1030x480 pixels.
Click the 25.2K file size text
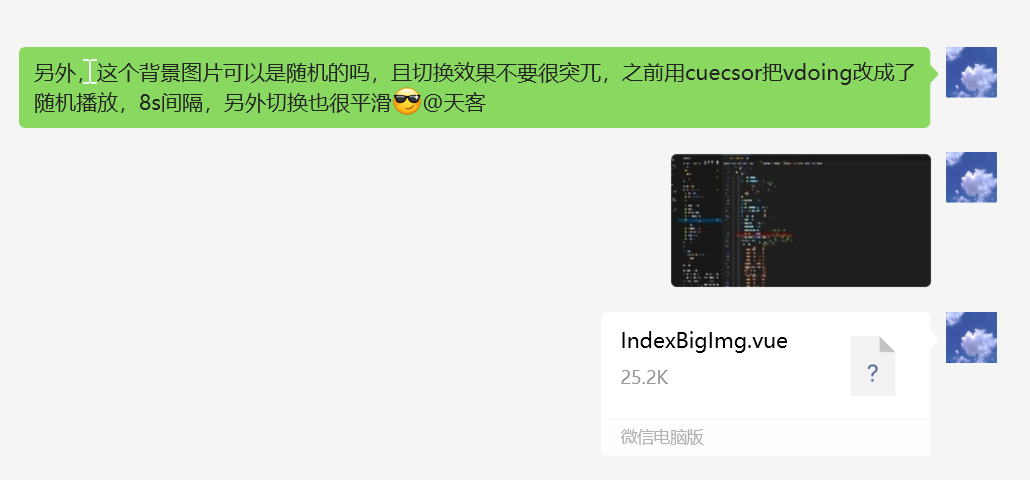644,378
